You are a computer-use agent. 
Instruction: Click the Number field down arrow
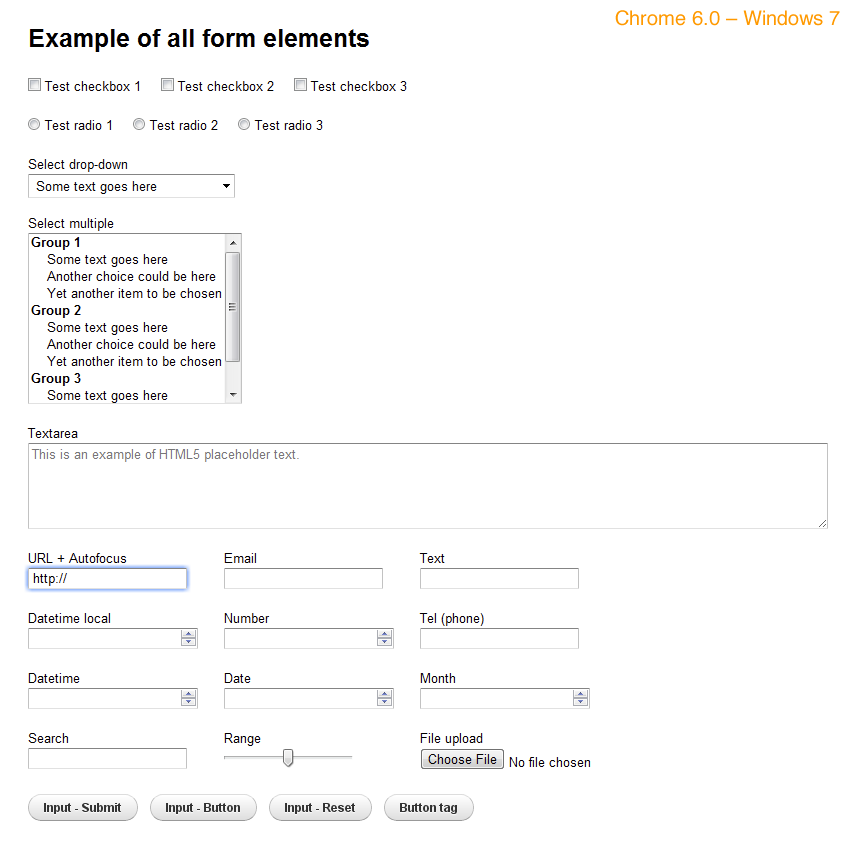pos(384,643)
